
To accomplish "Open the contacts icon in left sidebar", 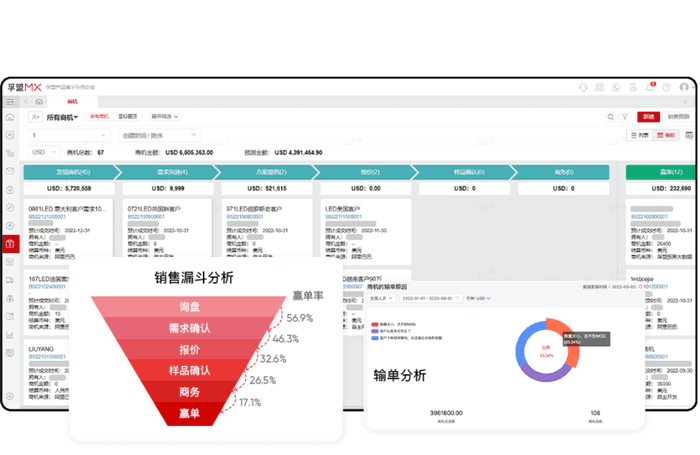I will 10,135.
